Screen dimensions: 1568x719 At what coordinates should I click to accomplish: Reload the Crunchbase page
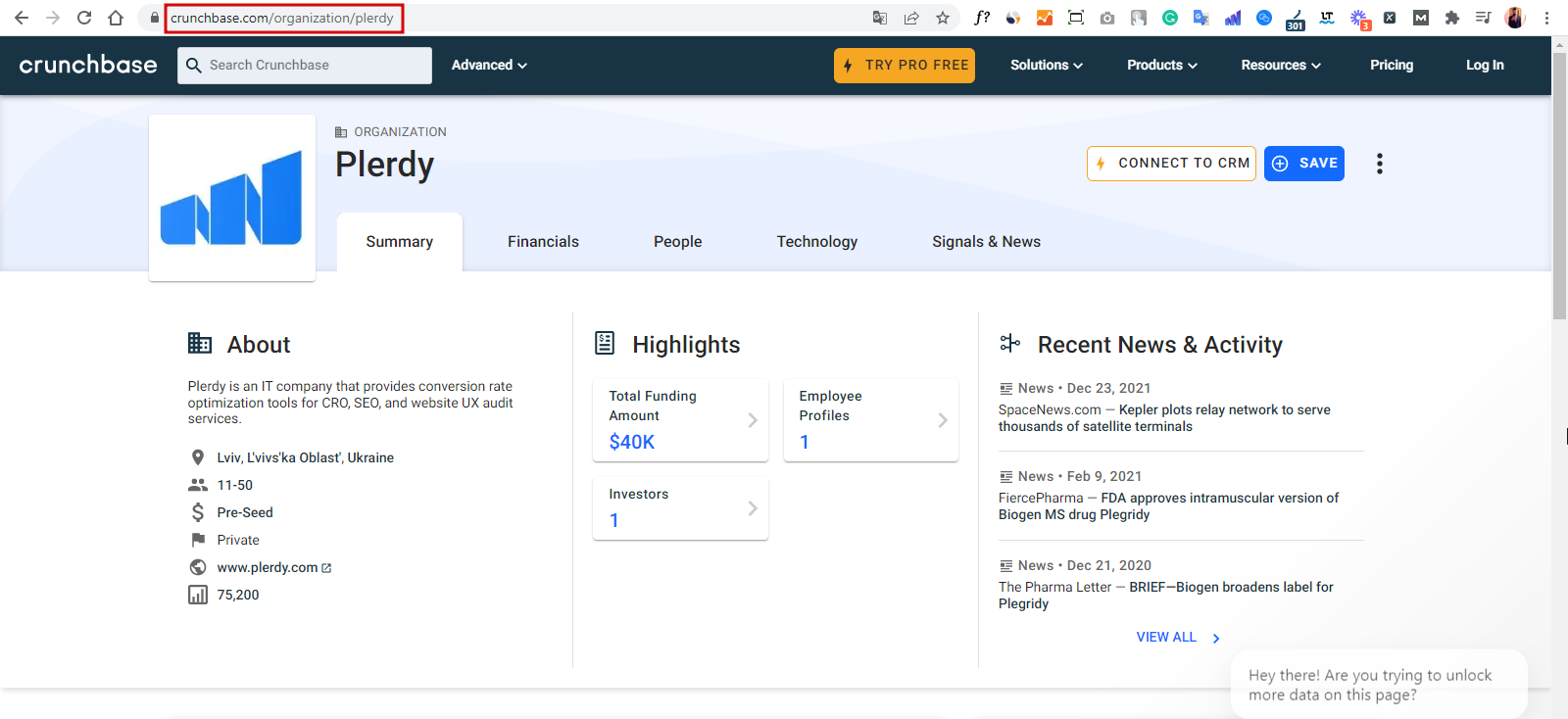pos(84,18)
